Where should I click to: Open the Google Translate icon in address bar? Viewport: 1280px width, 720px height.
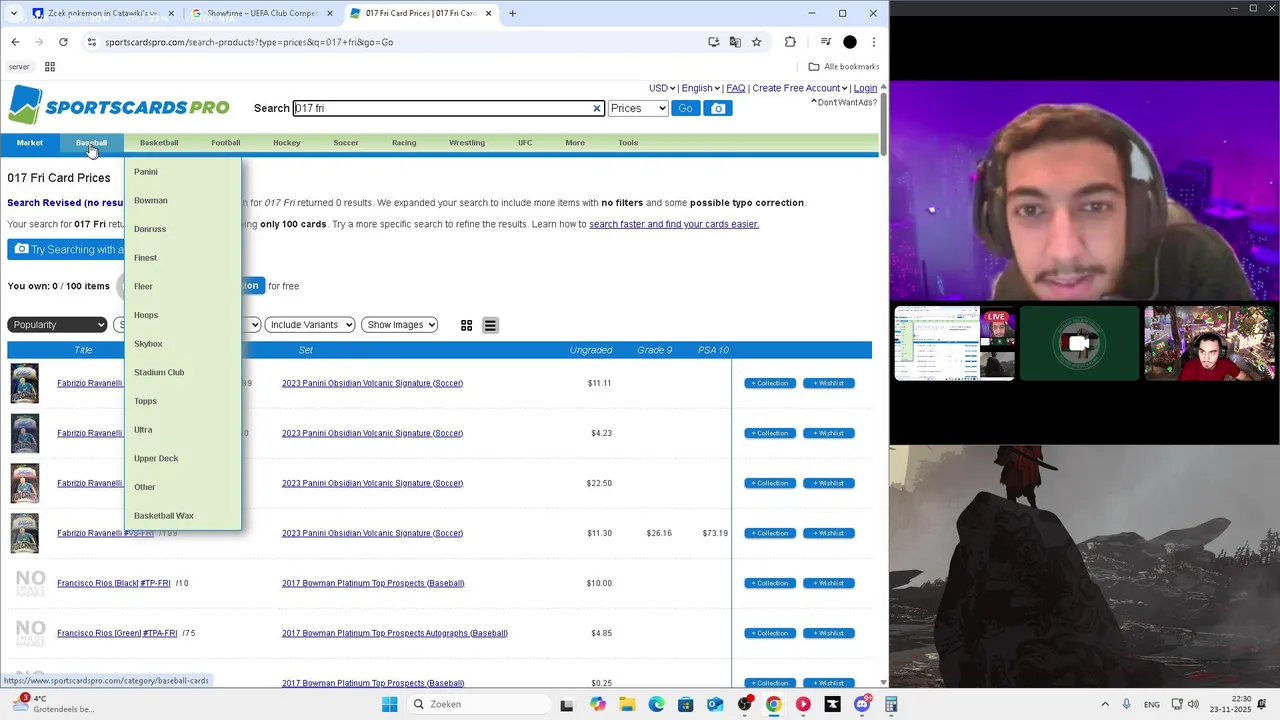[735, 42]
